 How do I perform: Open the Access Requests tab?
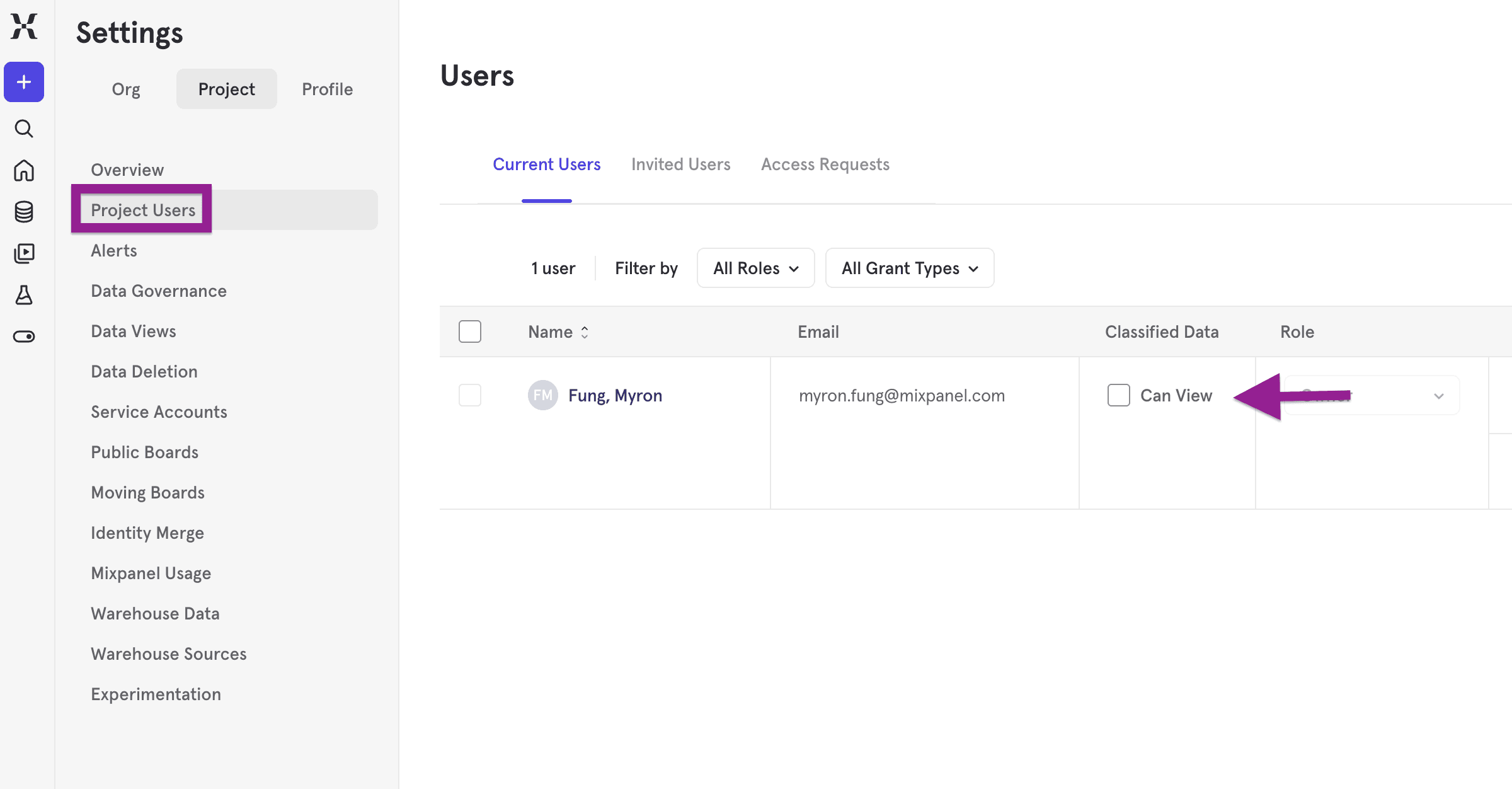[x=825, y=164]
